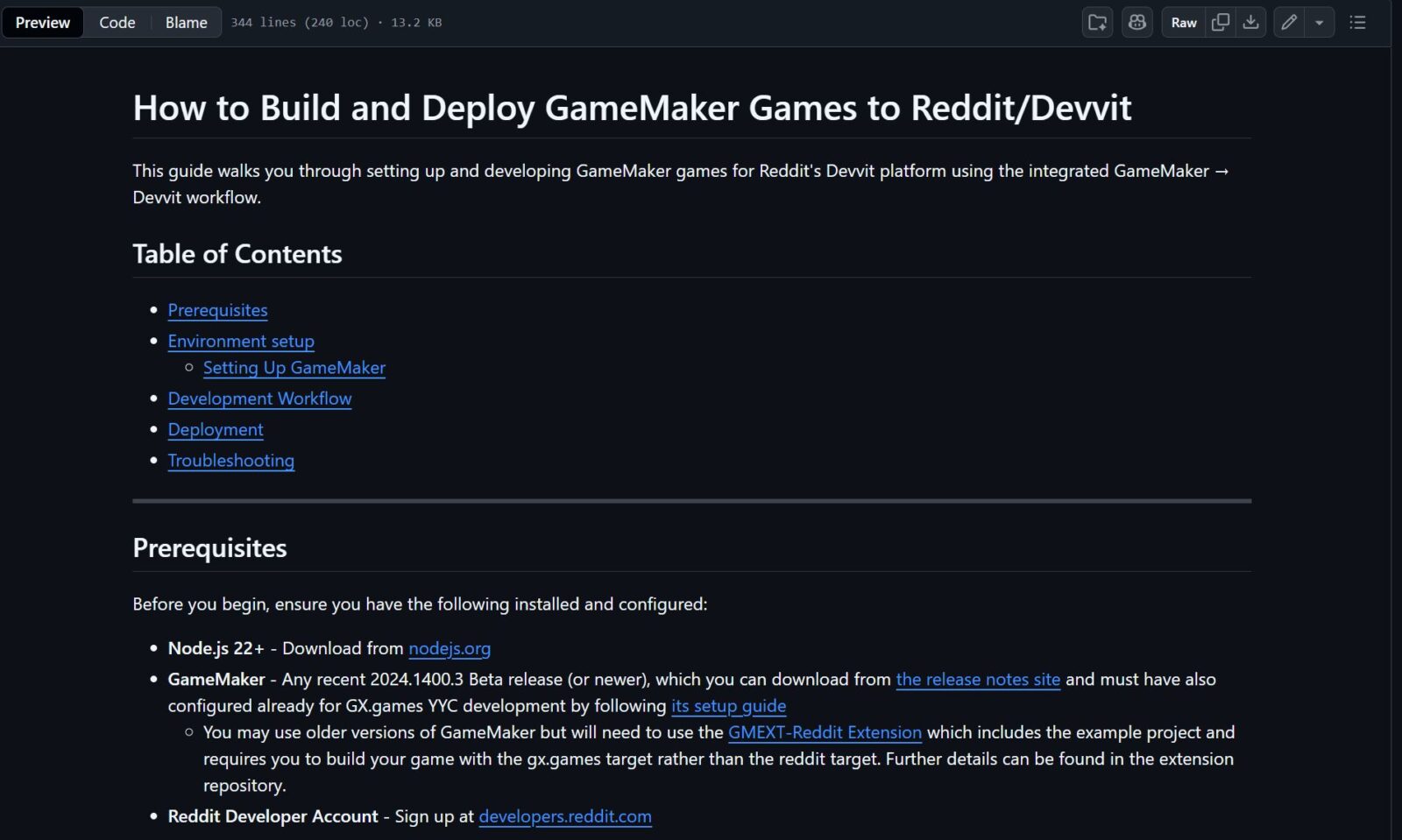The image size is (1402, 840).
Task: Open the document outline list icon
Action: point(1357,23)
